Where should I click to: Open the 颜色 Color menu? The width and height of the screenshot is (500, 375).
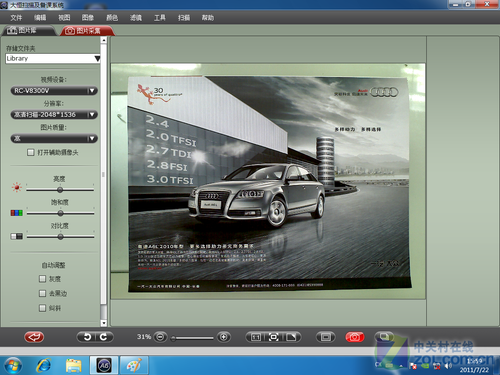(x=112, y=18)
